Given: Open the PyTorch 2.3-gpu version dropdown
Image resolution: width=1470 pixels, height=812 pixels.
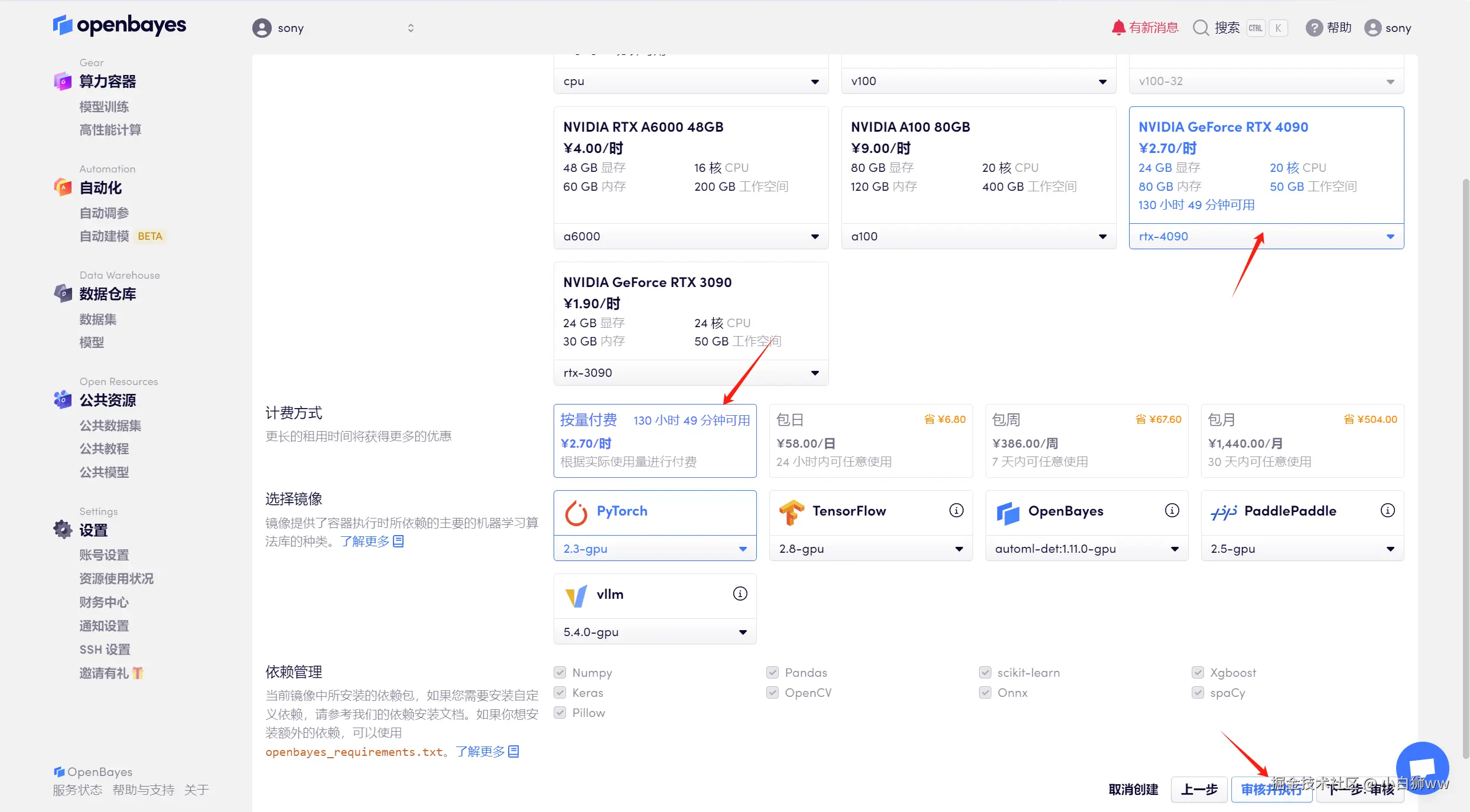Looking at the screenshot, I should coord(655,549).
